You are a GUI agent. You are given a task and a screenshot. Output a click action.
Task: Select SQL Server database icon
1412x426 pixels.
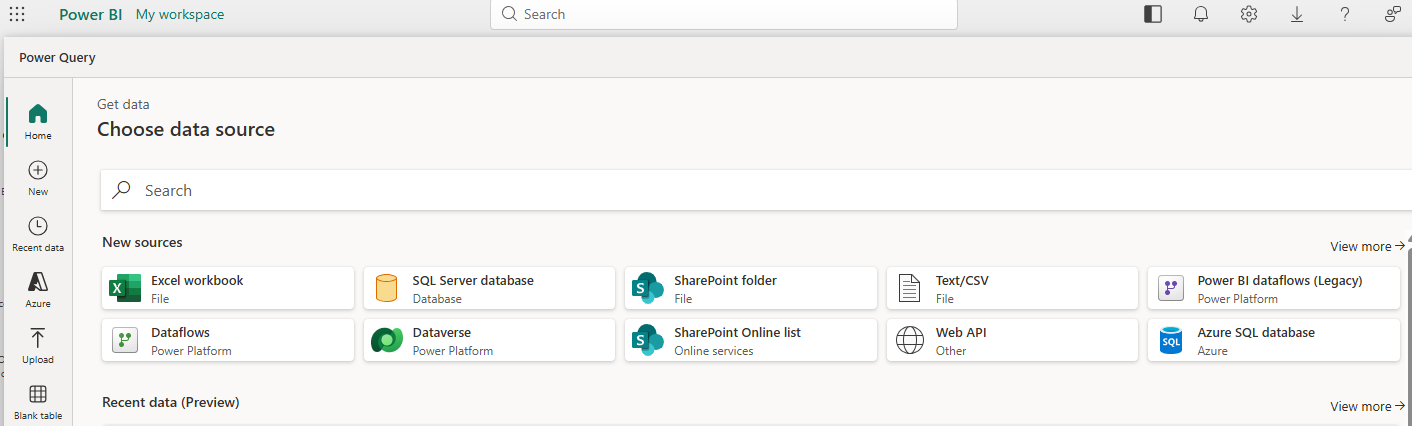tap(386, 288)
